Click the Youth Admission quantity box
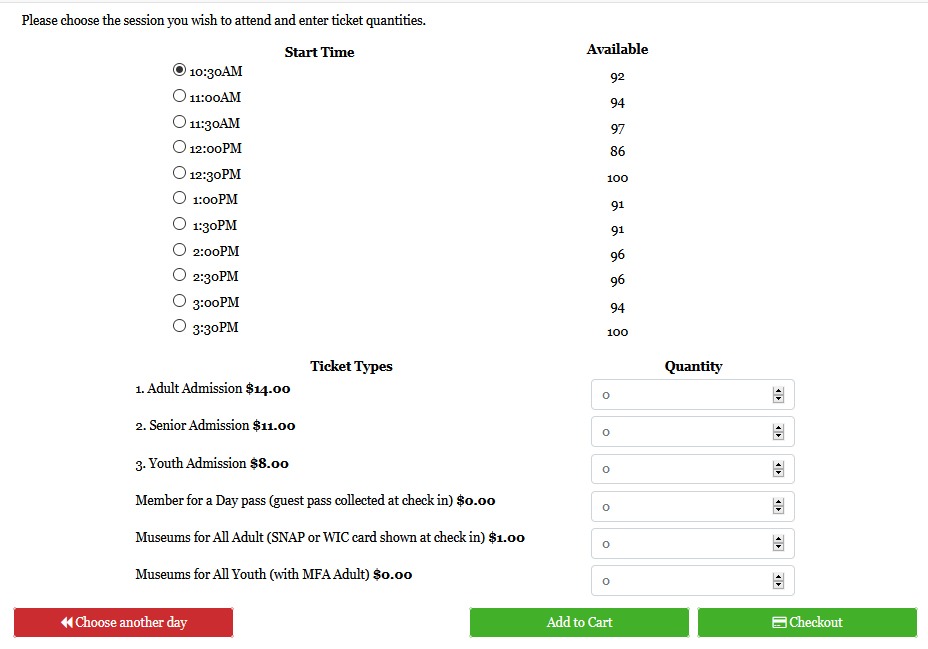Viewport: 928px width, 649px height. (x=680, y=469)
